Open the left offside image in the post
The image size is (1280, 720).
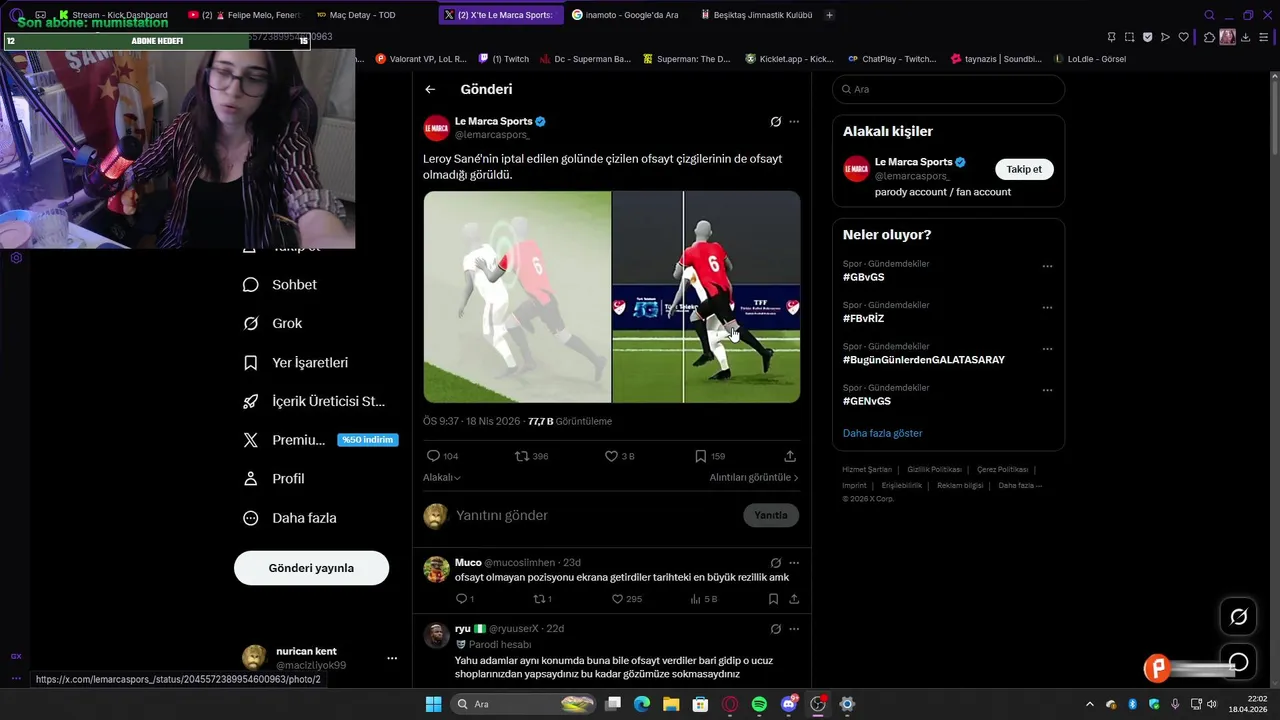[517, 297]
